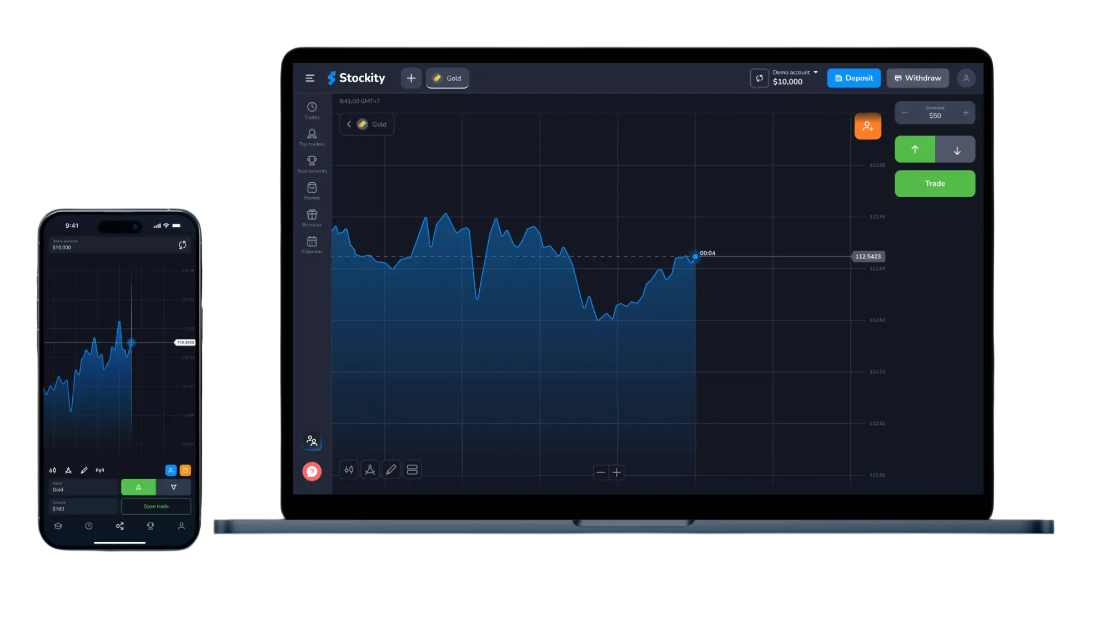Toggle the chart layout split view icon
The image size is (1096, 621).
tap(412, 469)
